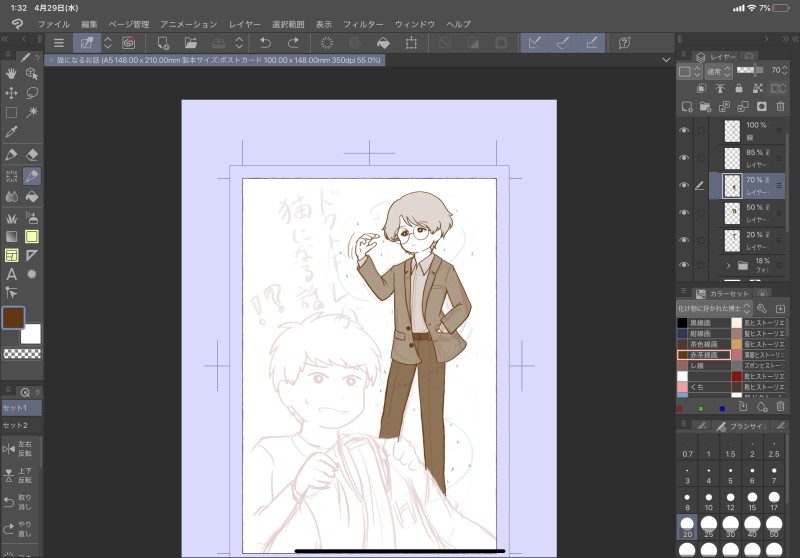The width and height of the screenshot is (800, 558).
Task: Open the フィルター menu
Action: [363, 24]
